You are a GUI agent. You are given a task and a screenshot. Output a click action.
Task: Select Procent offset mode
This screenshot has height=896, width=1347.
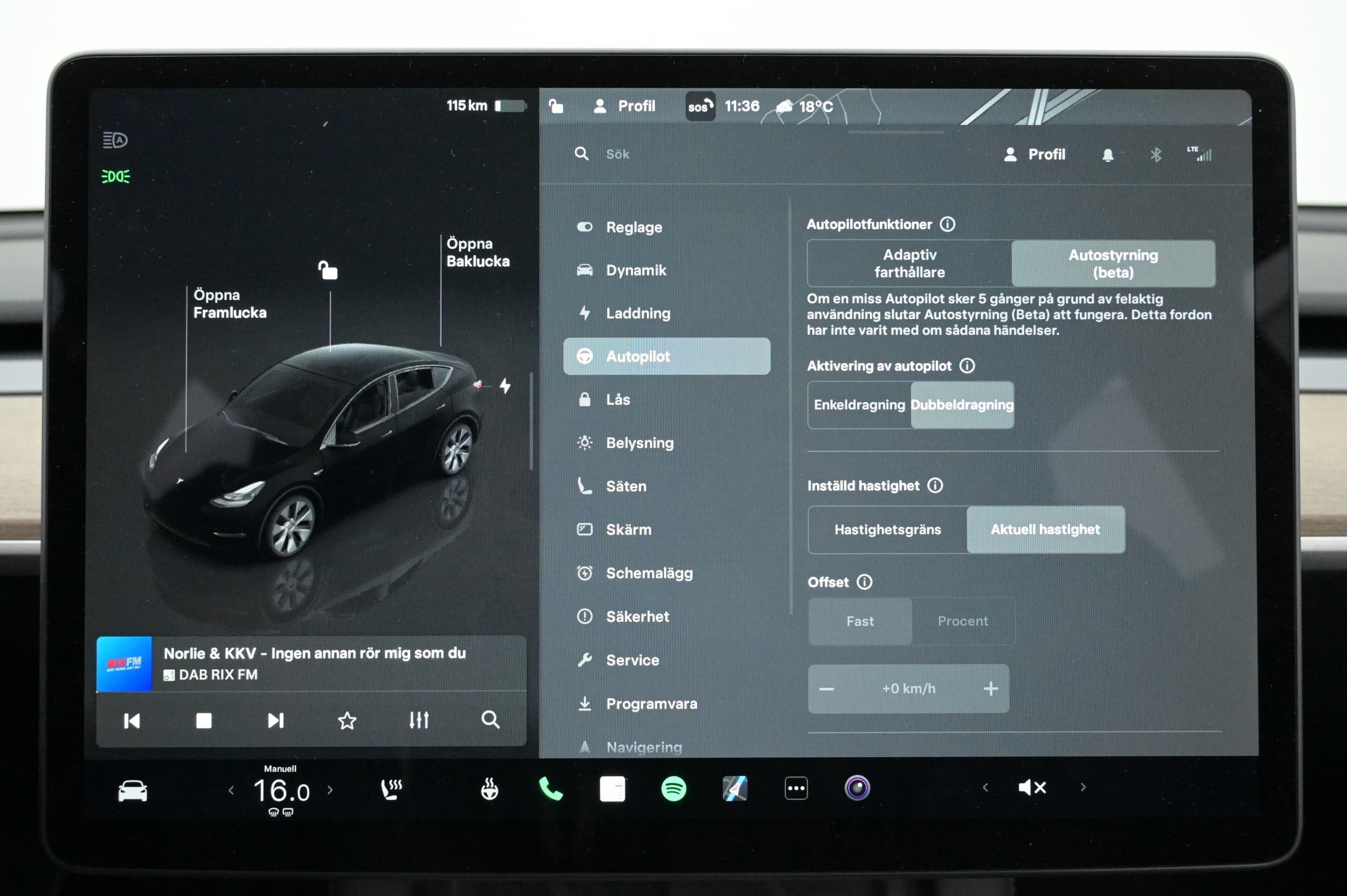963,621
